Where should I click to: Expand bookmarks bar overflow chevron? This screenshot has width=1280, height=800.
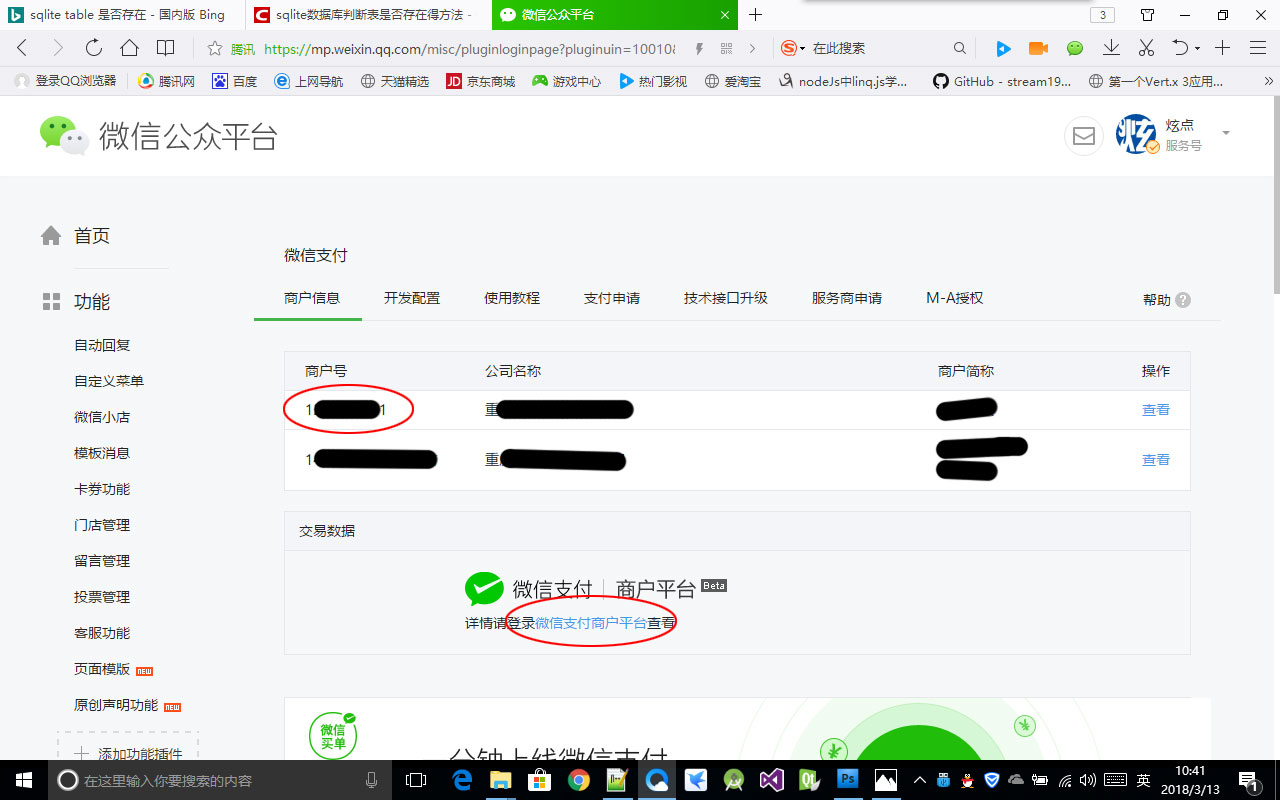(1268, 82)
